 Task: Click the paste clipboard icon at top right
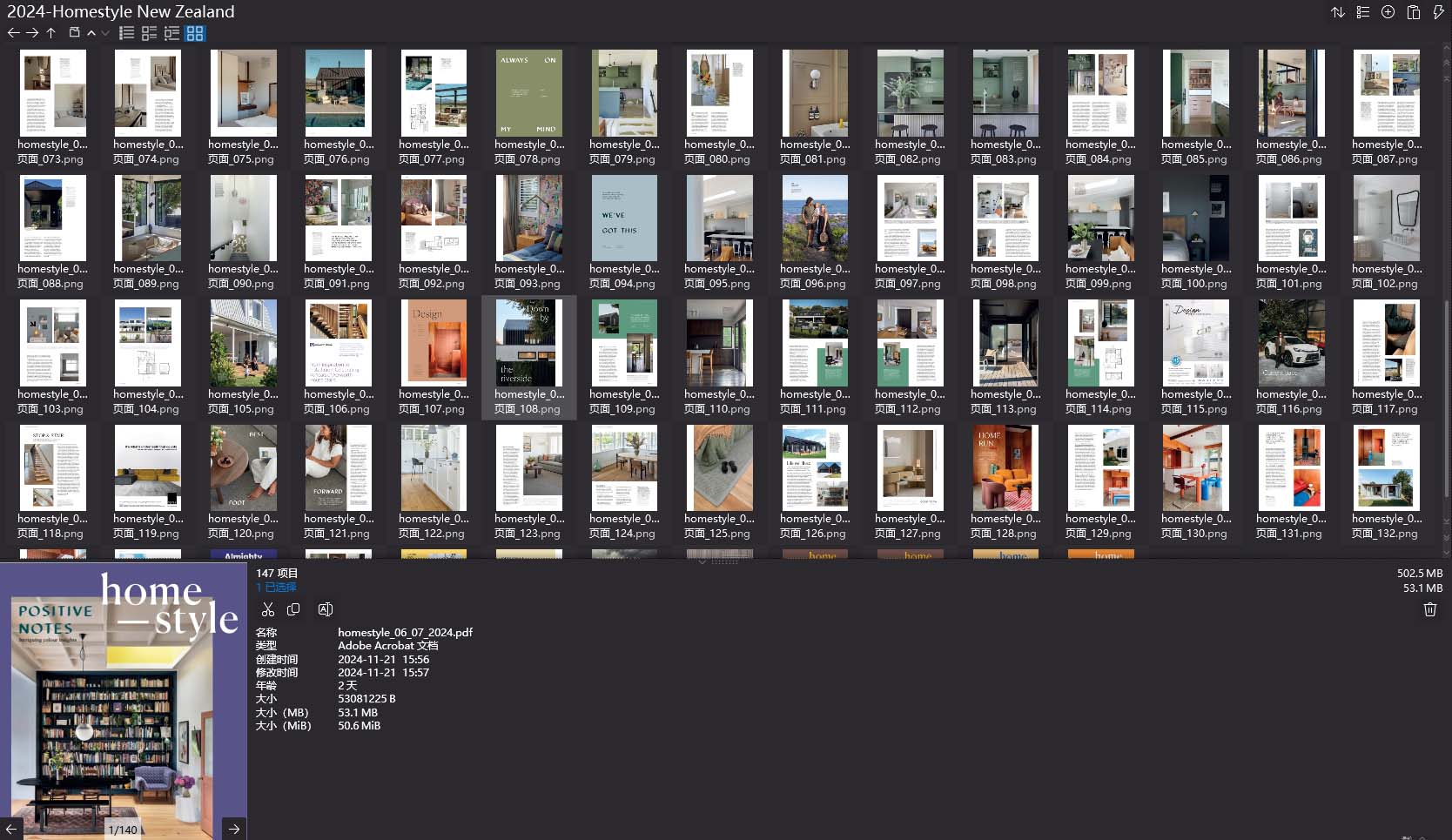[x=1414, y=12]
